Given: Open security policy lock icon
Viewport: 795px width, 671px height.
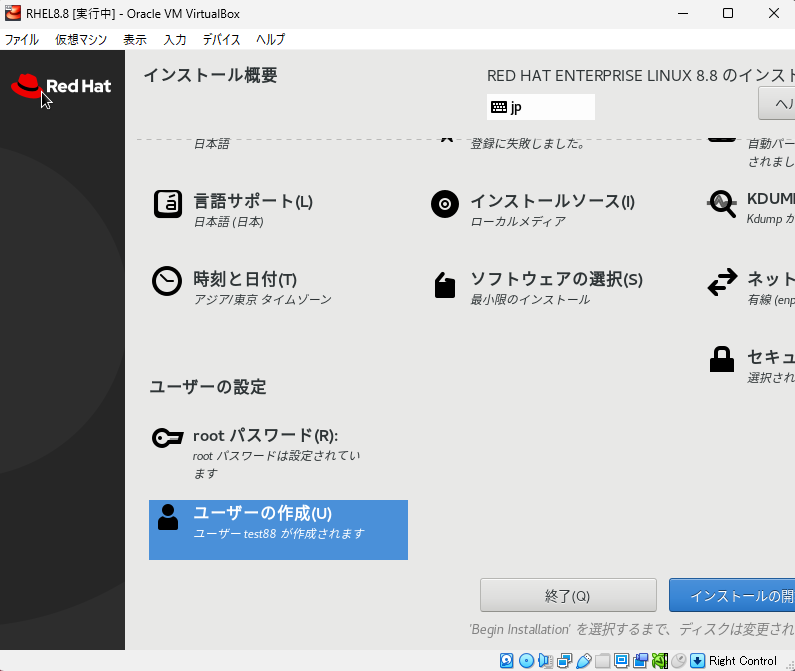Looking at the screenshot, I should pos(721,359).
